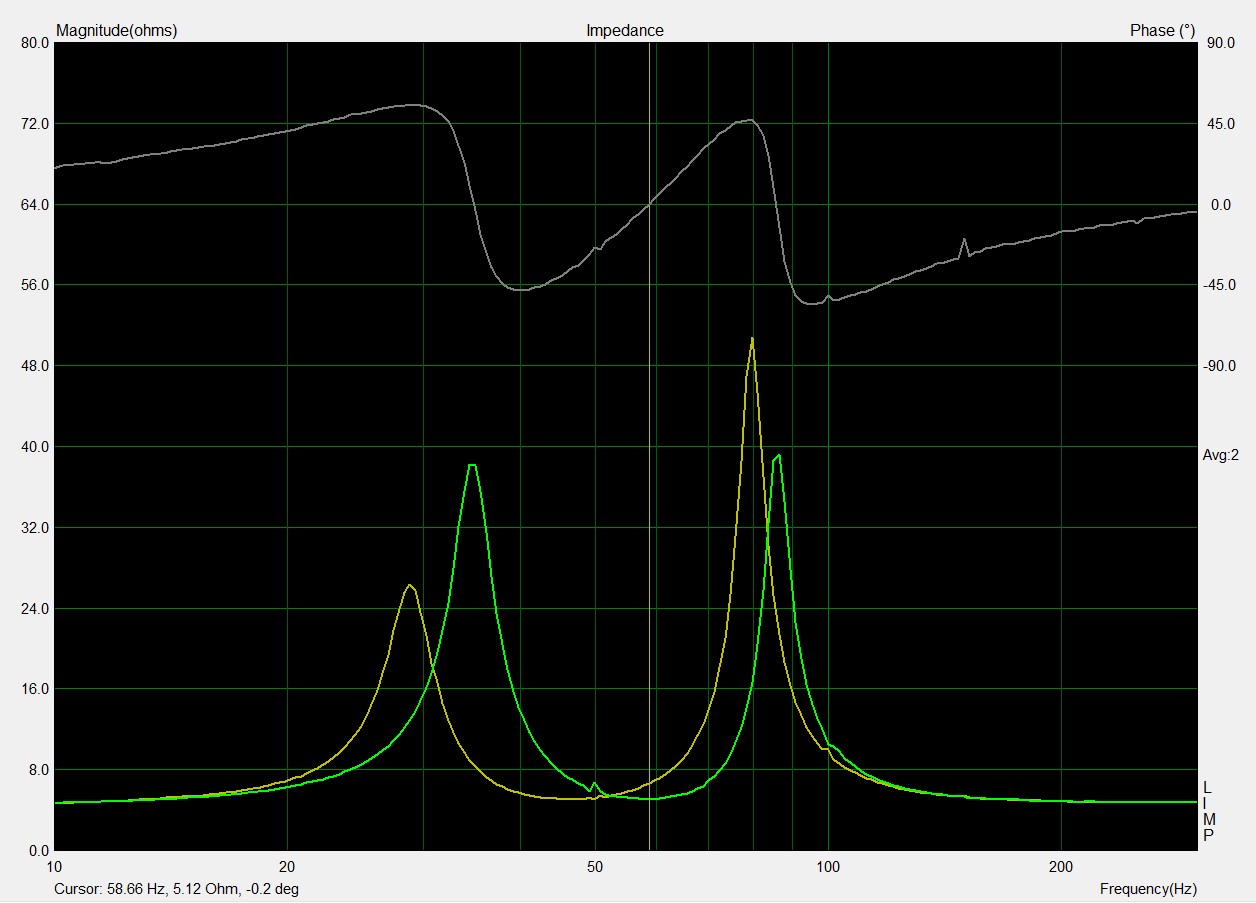Viewport: 1256px width, 904px height.
Task: Click the 'Impedance' graph title
Action: pos(625,31)
